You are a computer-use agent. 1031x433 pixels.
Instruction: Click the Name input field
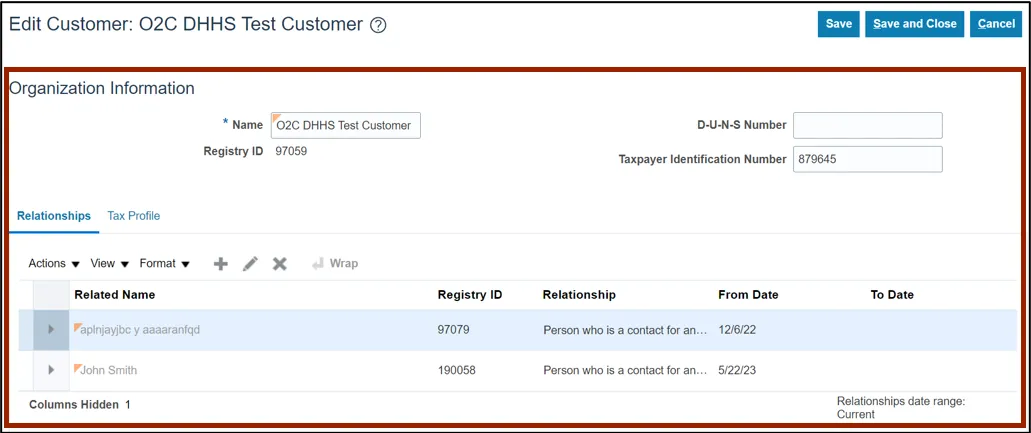tap(345, 126)
